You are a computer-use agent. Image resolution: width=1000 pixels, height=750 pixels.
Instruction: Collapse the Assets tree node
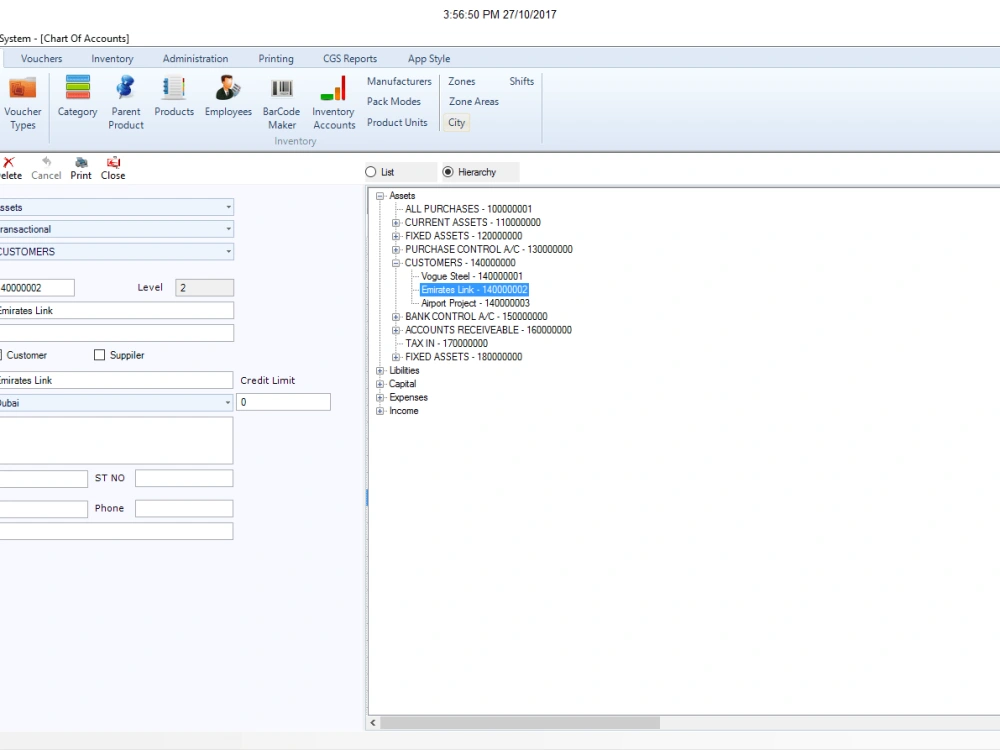tap(380, 196)
